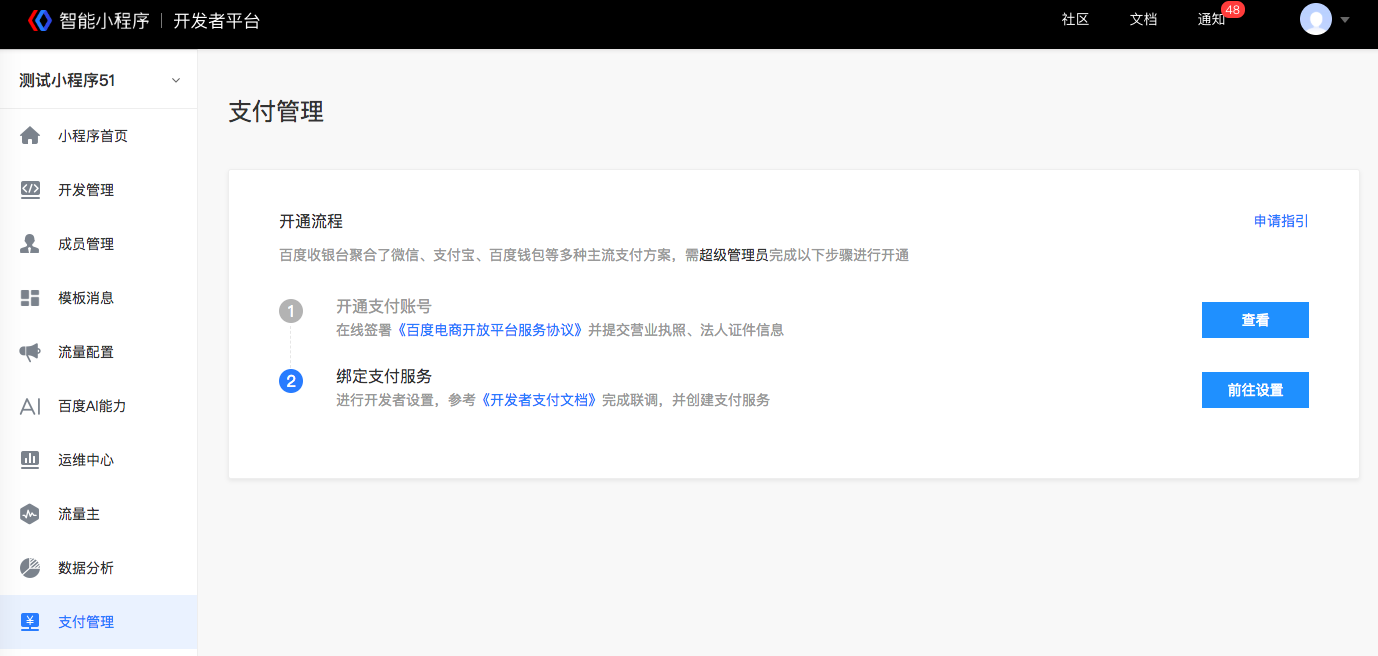
Task: Click the hexagon icon for 流量主
Action: (30, 514)
